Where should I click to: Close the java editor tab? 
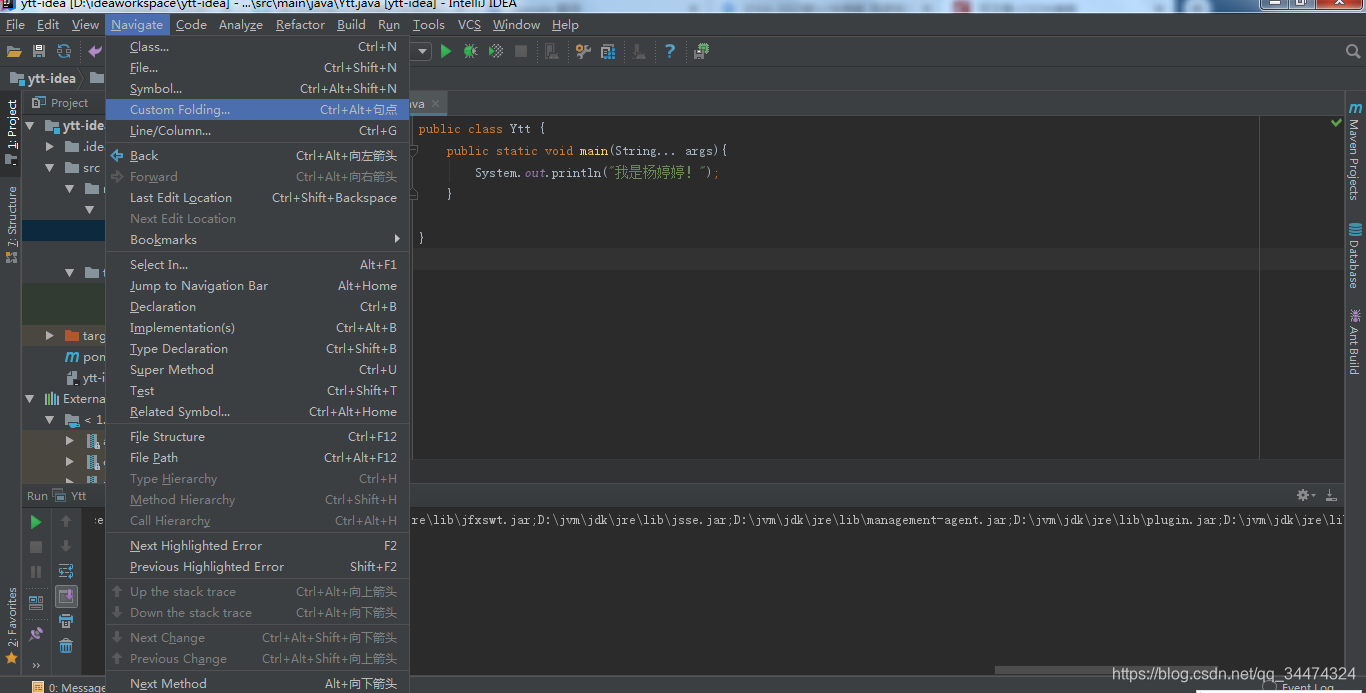click(436, 104)
